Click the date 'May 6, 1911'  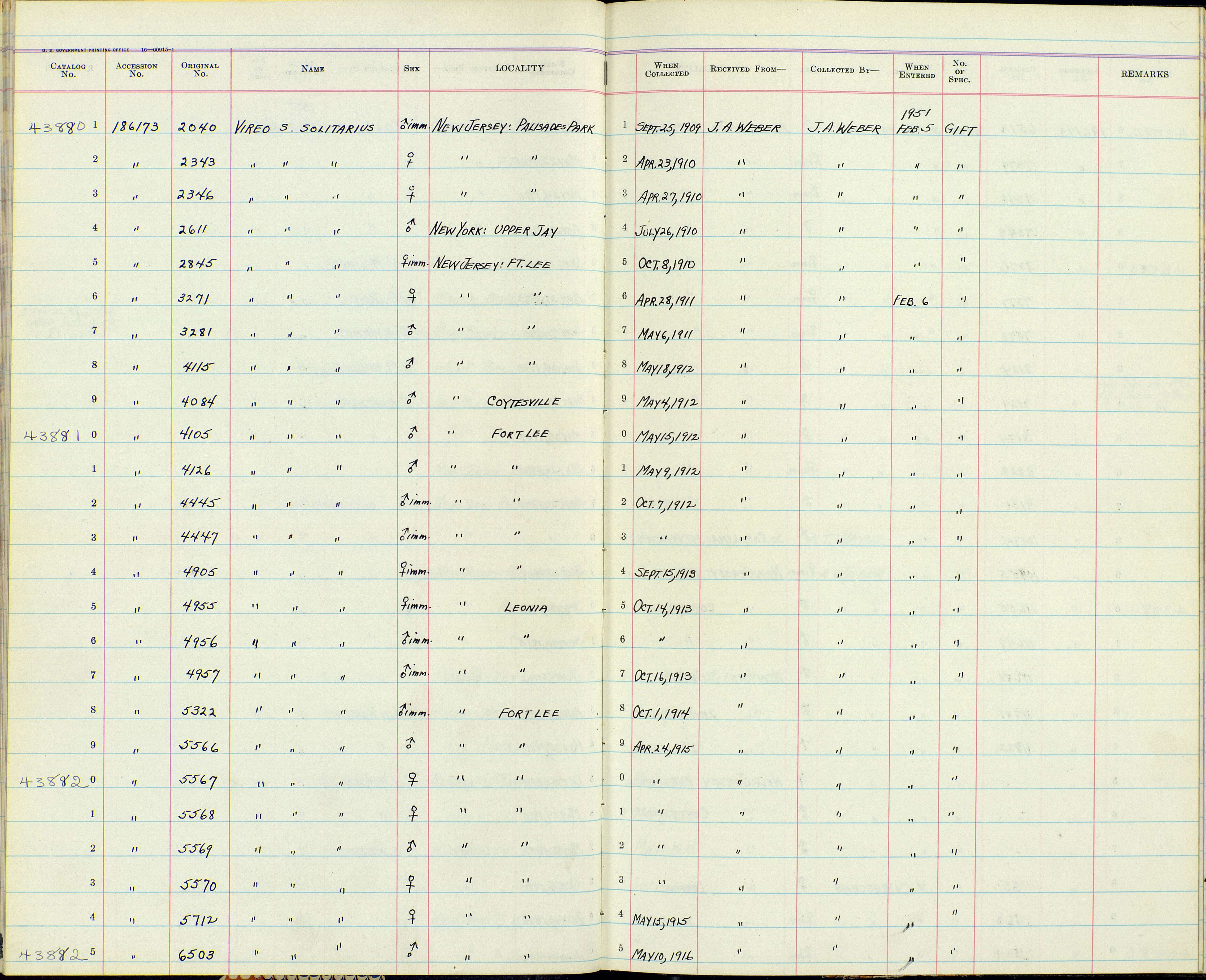tap(665, 334)
